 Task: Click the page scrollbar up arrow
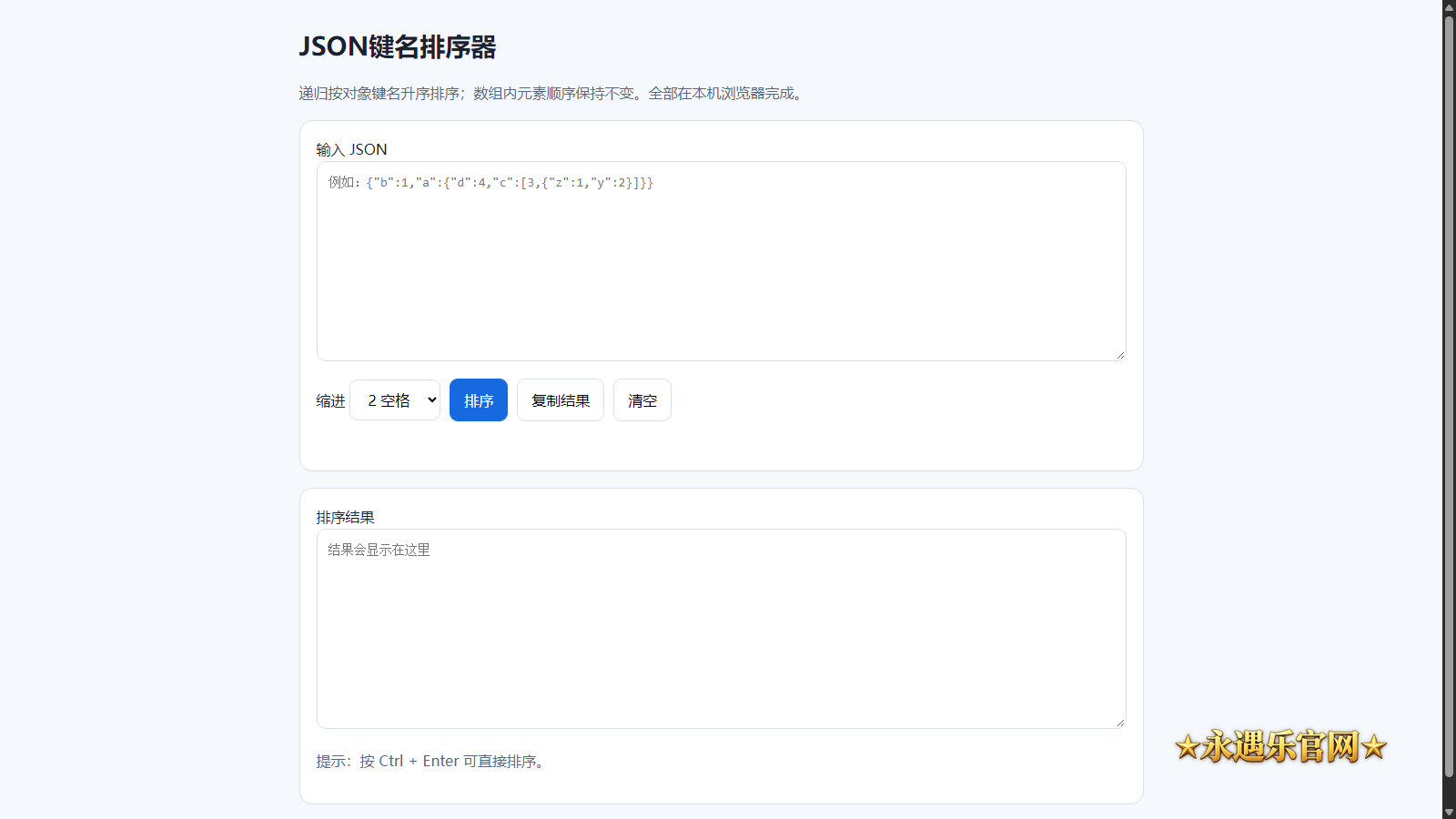[x=1449, y=7]
